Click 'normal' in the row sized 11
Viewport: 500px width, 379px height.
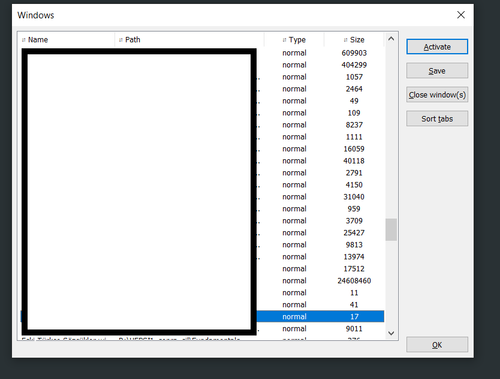294,293
